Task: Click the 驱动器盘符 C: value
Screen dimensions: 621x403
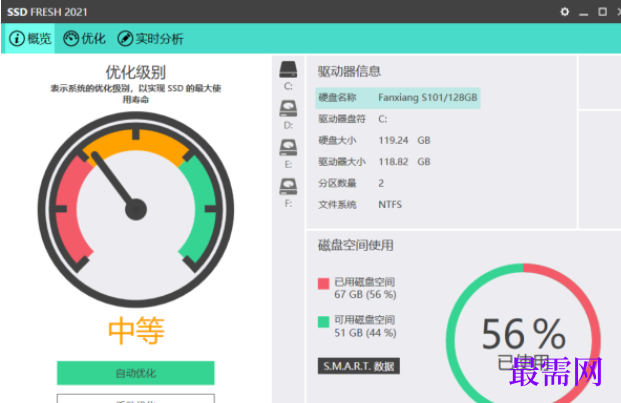Action: tap(383, 119)
